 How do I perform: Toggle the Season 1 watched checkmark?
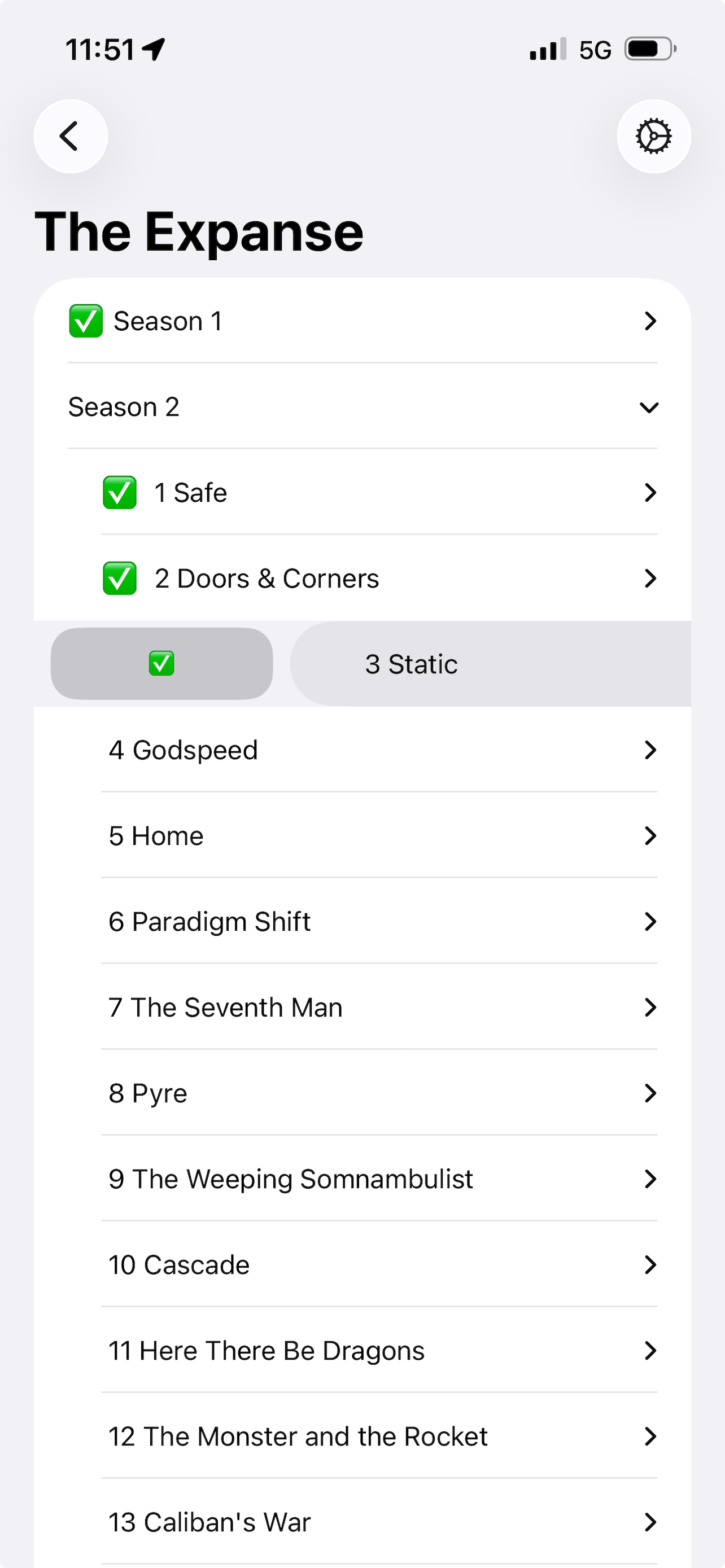click(86, 321)
